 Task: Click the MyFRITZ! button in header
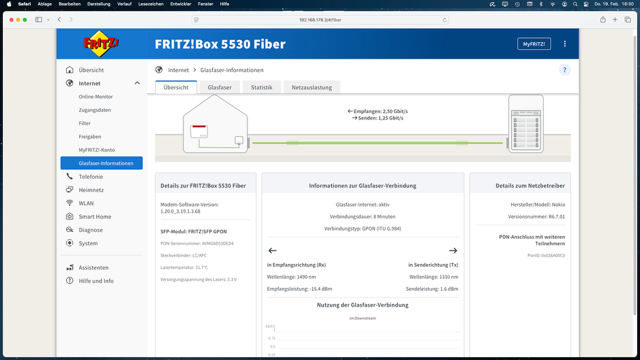coord(534,44)
